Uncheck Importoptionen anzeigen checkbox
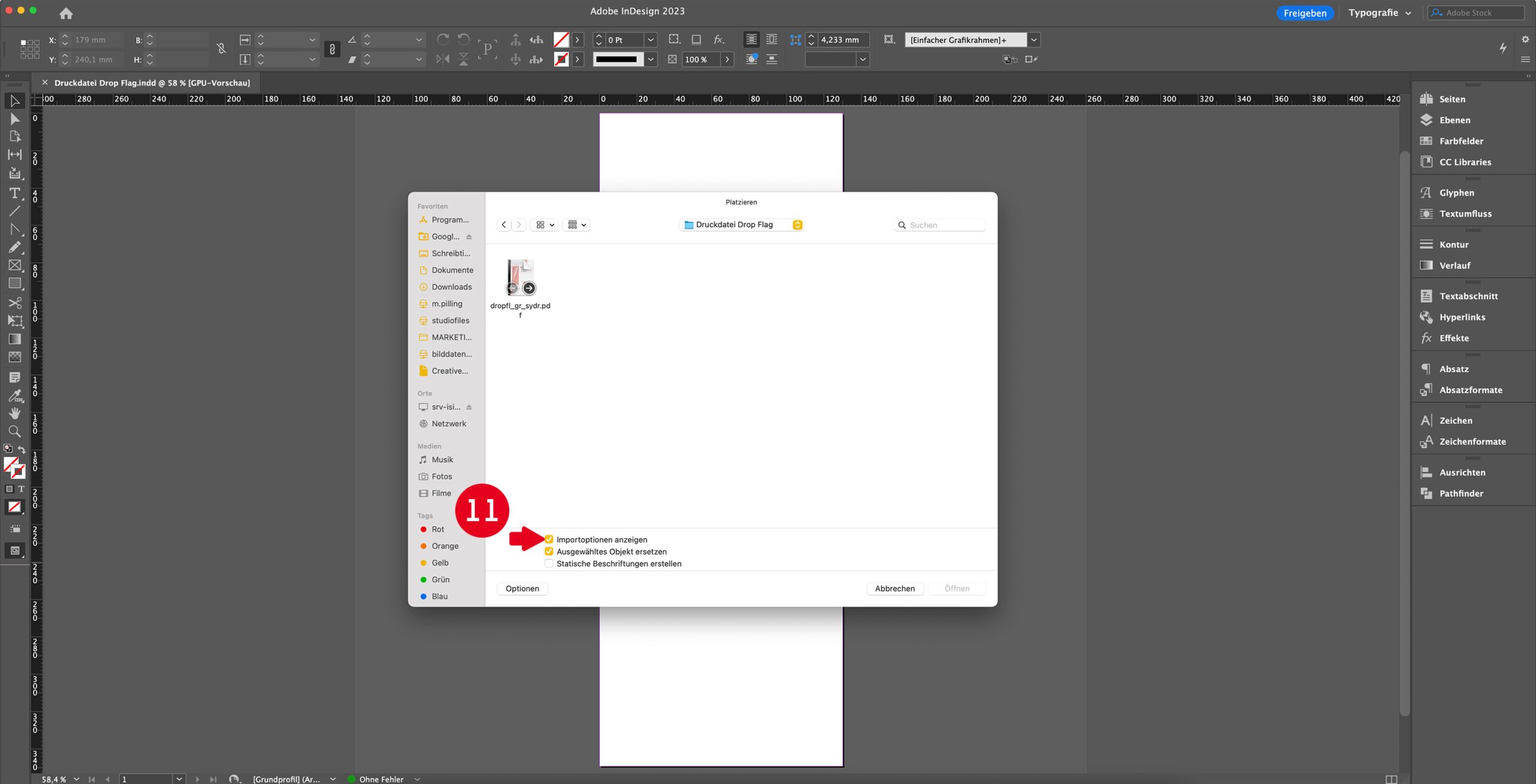The image size is (1536, 784). pos(549,539)
